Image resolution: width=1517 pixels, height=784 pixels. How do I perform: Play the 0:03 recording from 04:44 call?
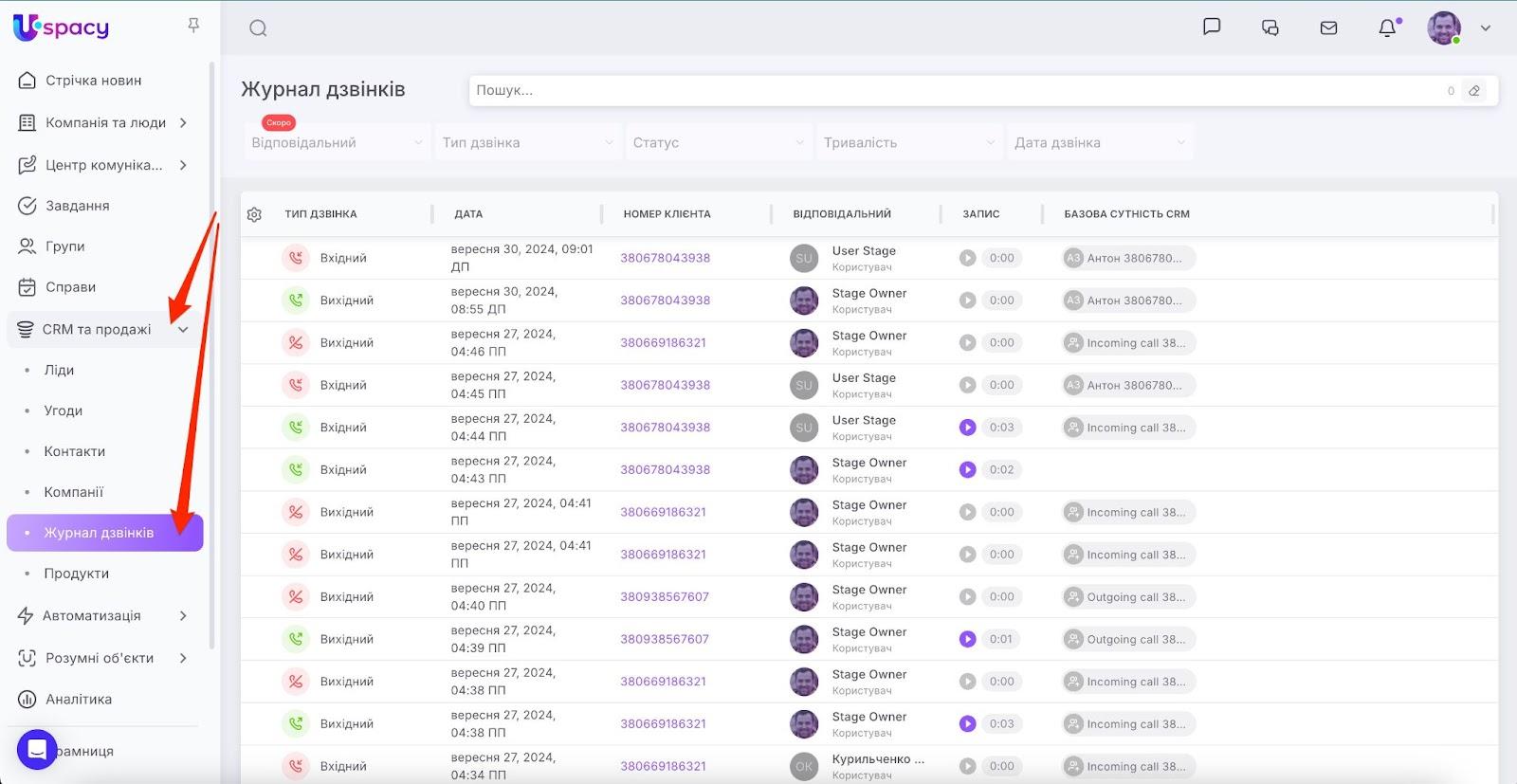click(967, 428)
